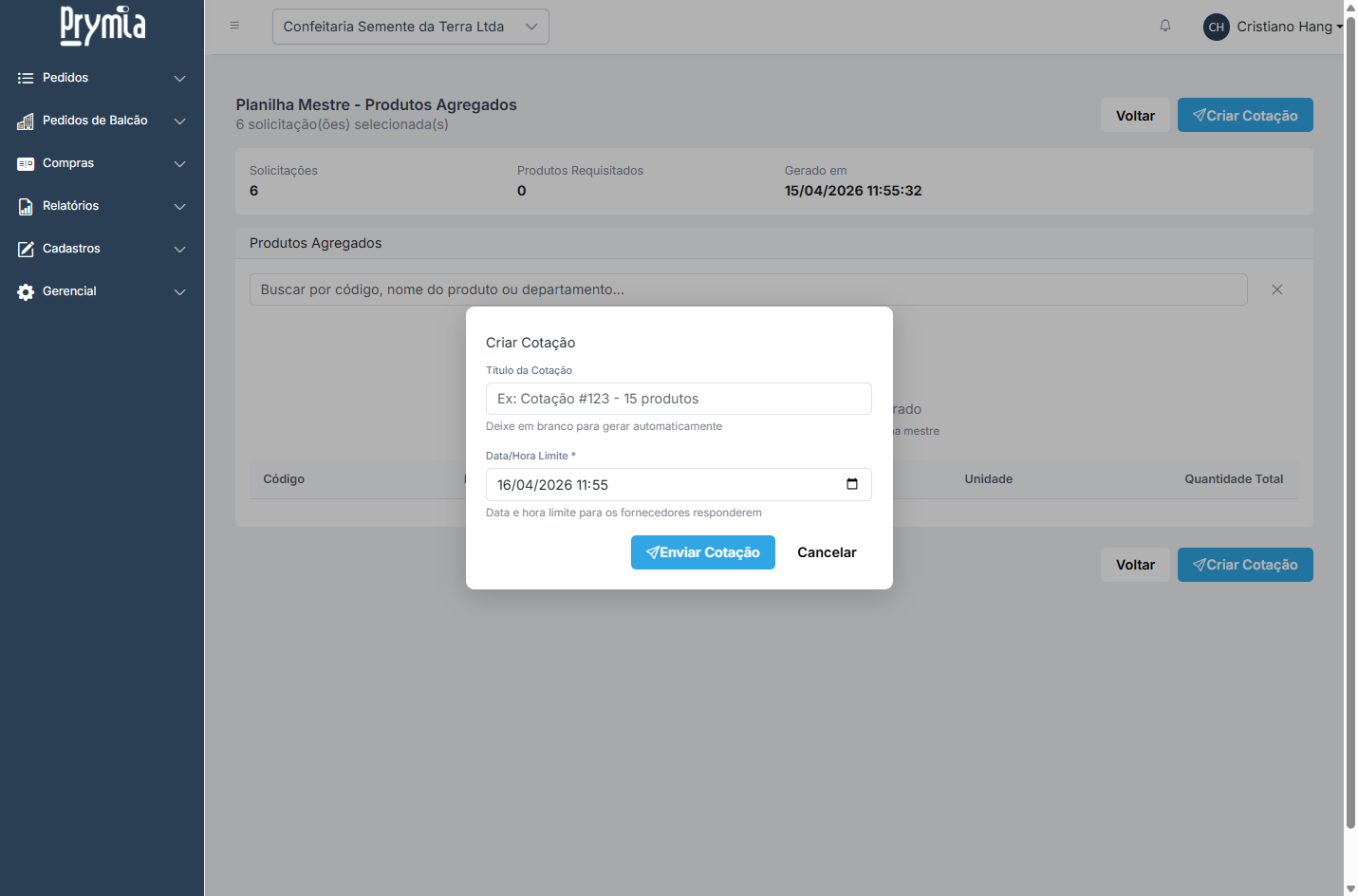Clear search with the X icon
Screen dimensions: 1358x896
pos(1276,289)
